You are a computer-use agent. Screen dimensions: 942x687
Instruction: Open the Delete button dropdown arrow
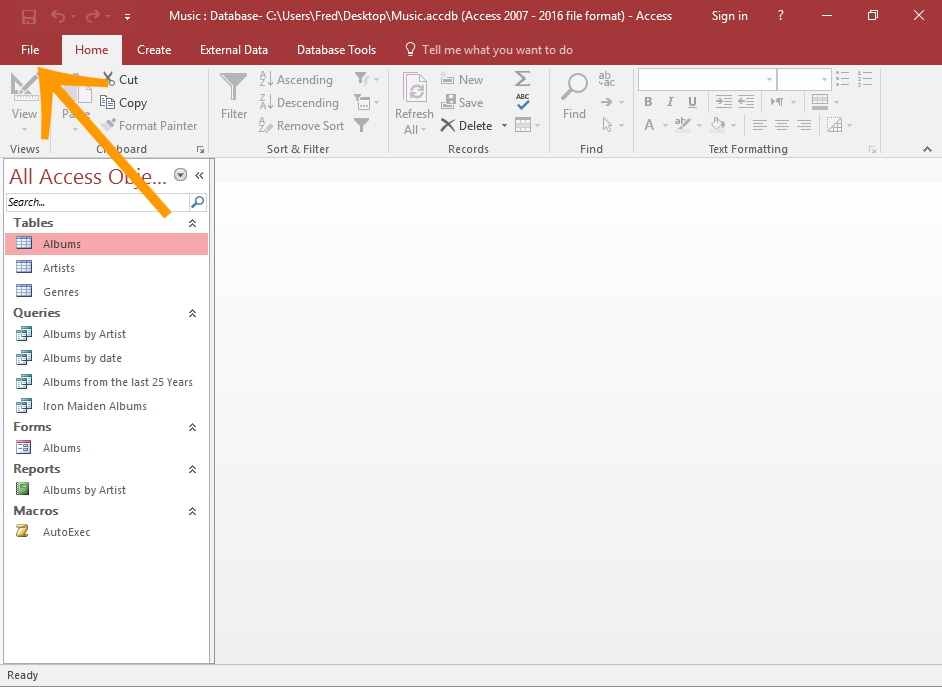coord(504,126)
